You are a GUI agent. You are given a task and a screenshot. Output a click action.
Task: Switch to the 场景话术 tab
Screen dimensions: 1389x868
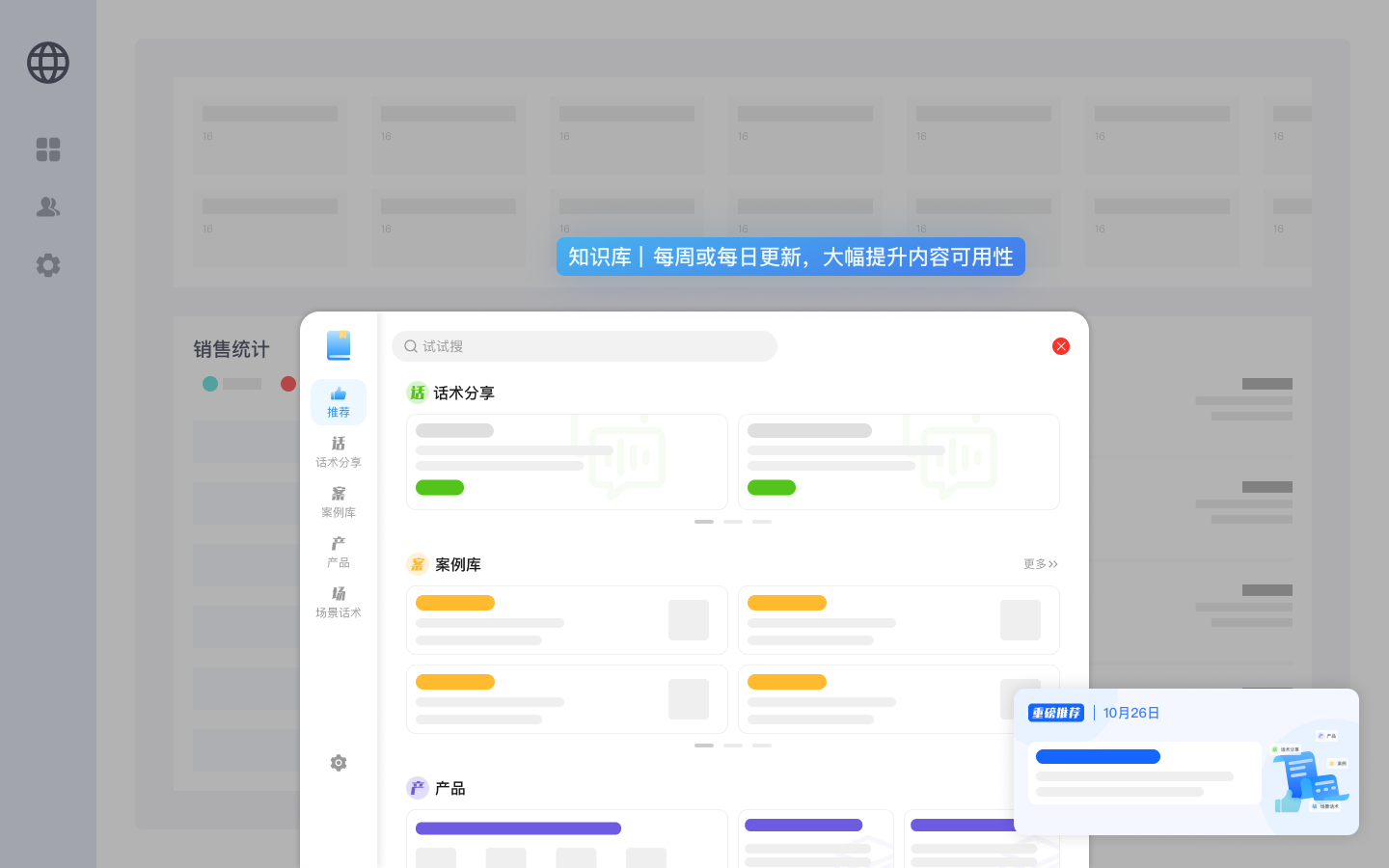(339, 603)
